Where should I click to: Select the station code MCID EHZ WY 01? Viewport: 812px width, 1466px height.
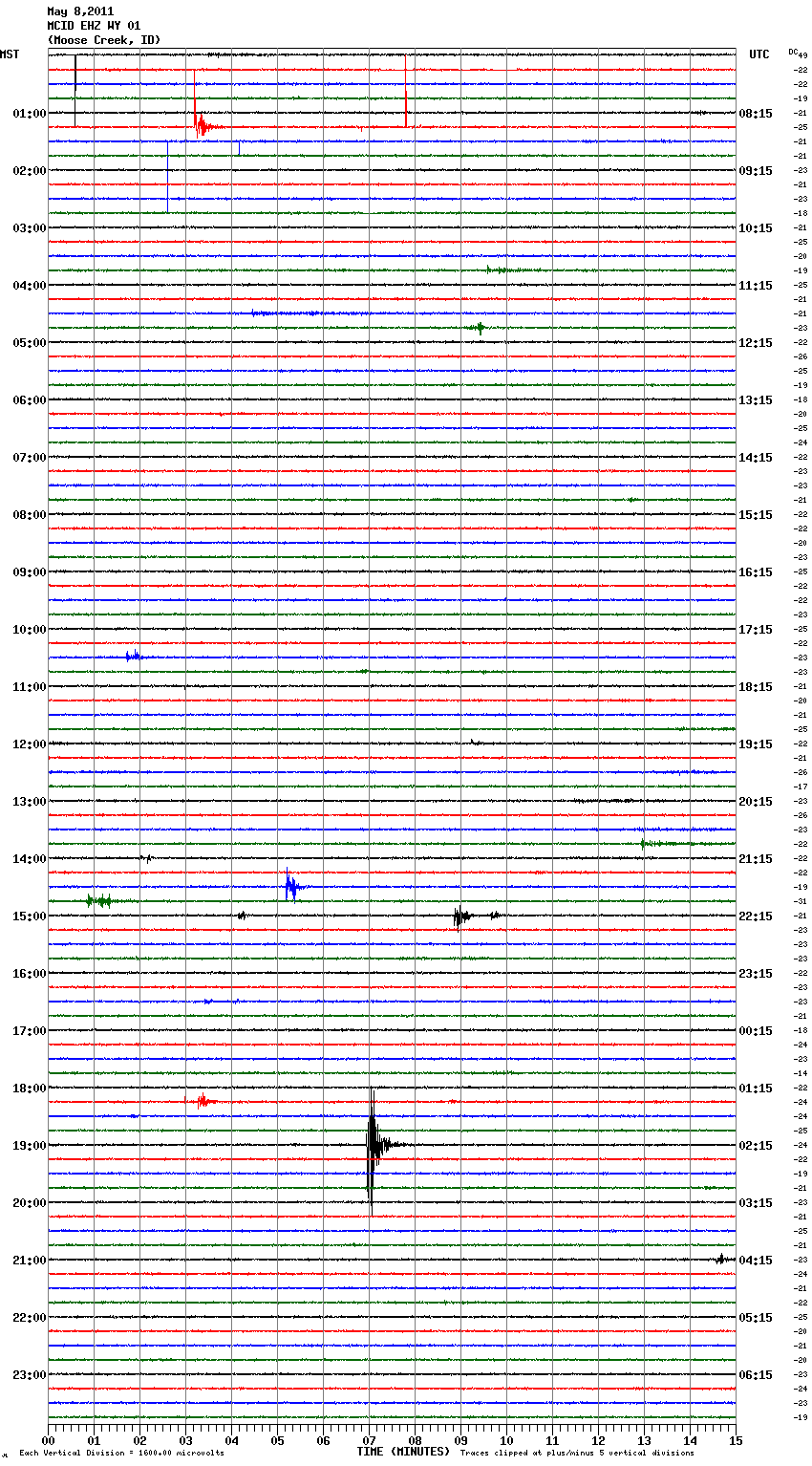pos(94,26)
